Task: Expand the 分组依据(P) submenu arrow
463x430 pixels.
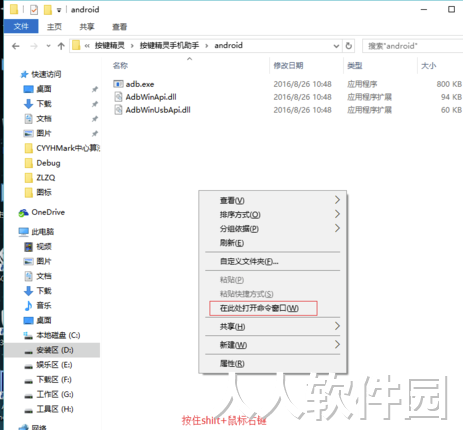Action: (x=337, y=228)
